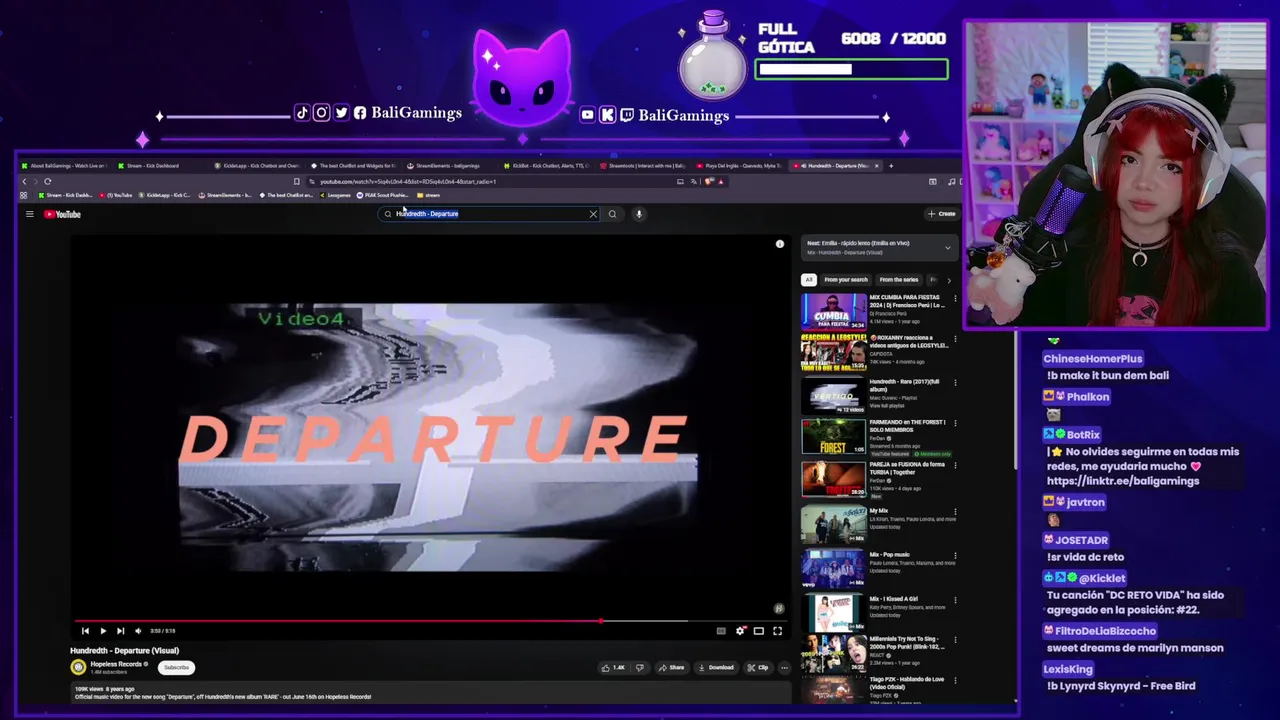This screenshot has height=720, width=1280.
Task: Open the Mix - Pop music playlist
Action: point(834,568)
